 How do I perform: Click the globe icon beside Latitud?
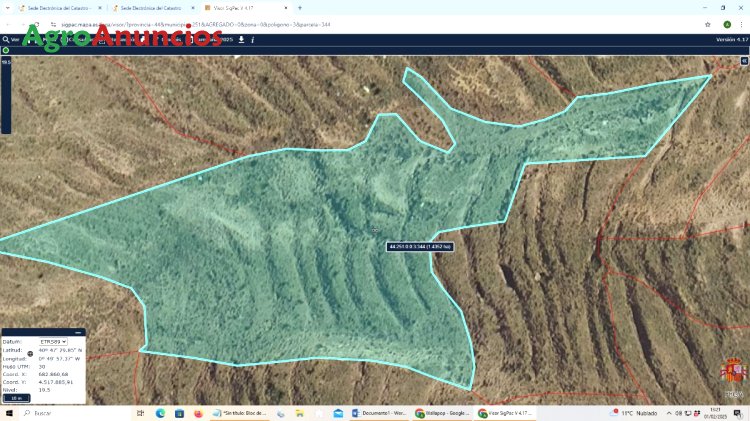(x=30, y=354)
